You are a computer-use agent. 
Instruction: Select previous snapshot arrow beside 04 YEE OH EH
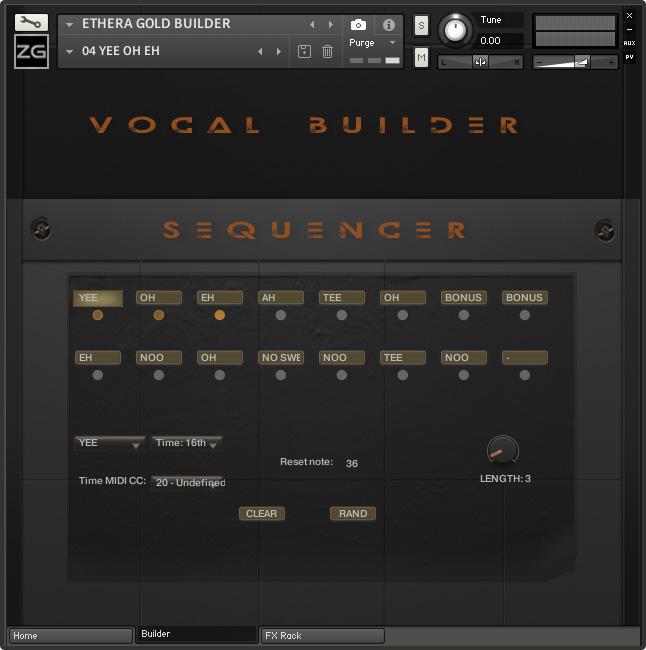pyautogui.click(x=260, y=51)
